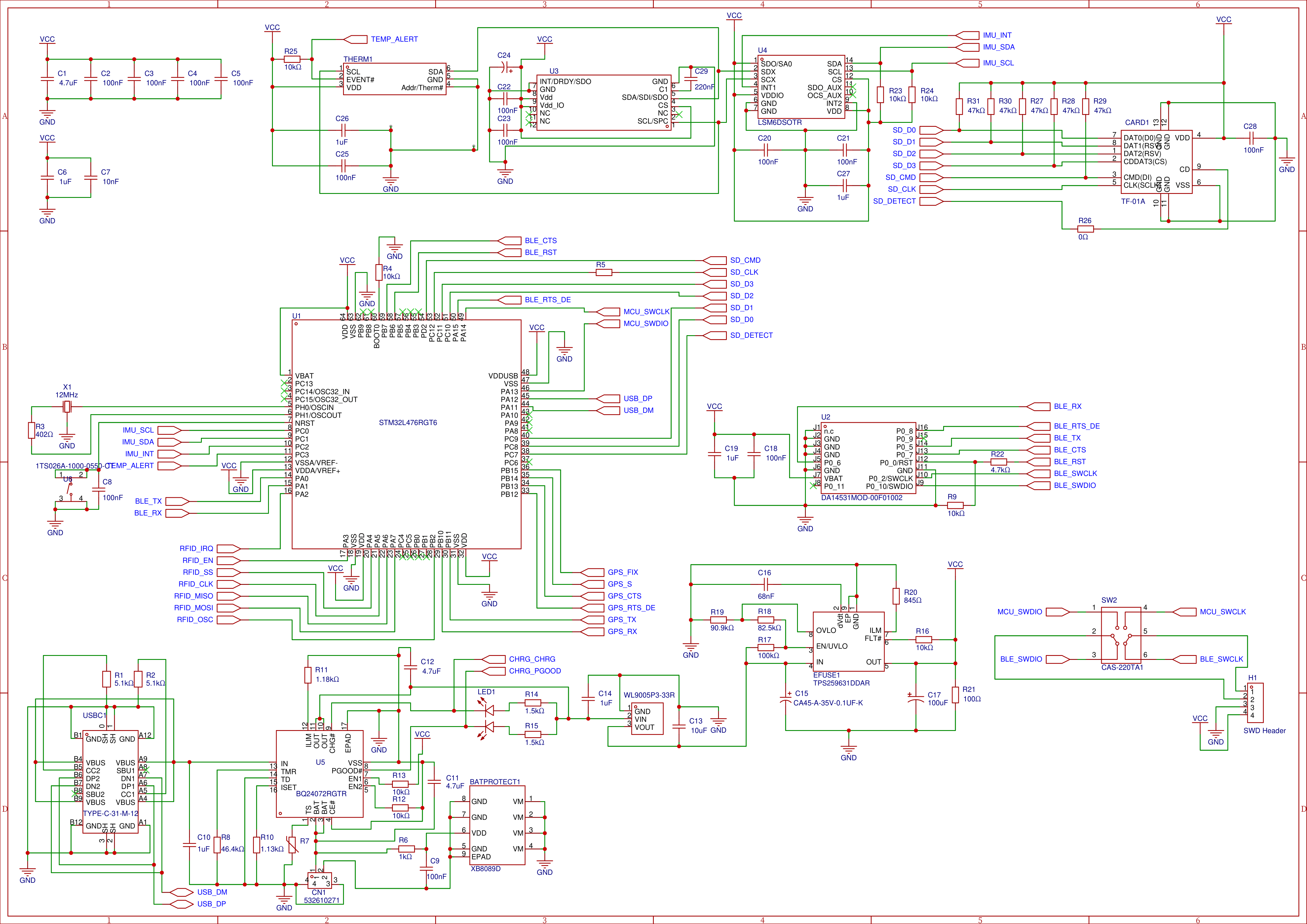Image resolution: width=1307 pixels, height=924 pixels.
Task: Select the XB8089D part label
Action: [x=486, y=869]
